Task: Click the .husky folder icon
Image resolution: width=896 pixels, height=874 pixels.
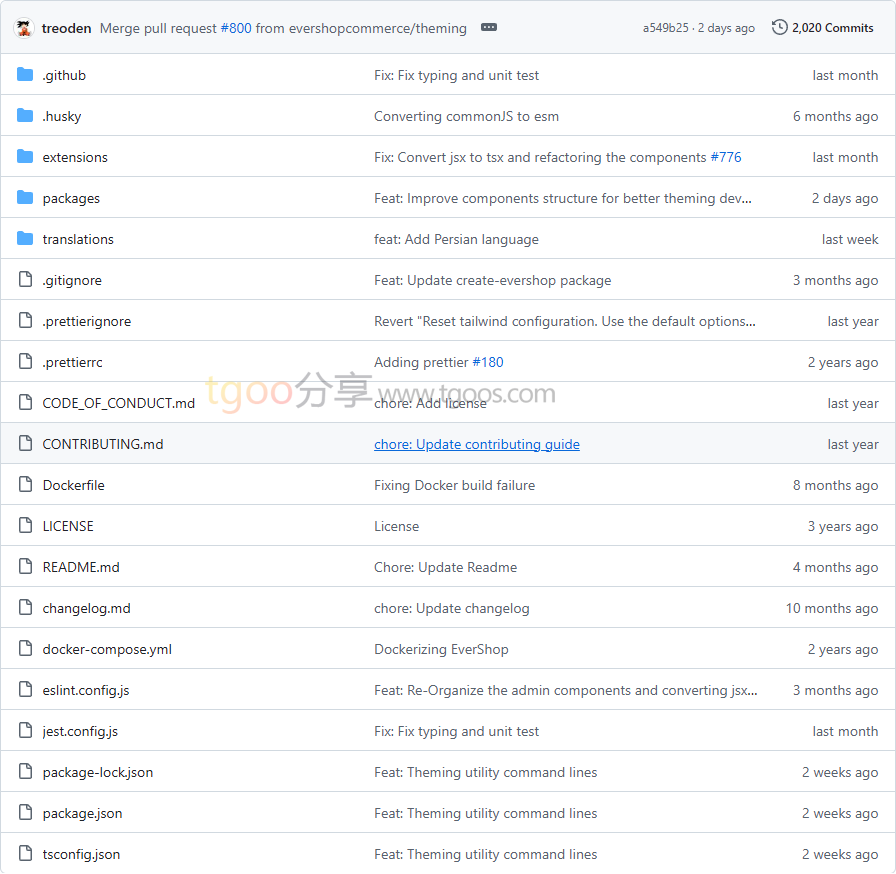Action: click(x=25, y=116)
